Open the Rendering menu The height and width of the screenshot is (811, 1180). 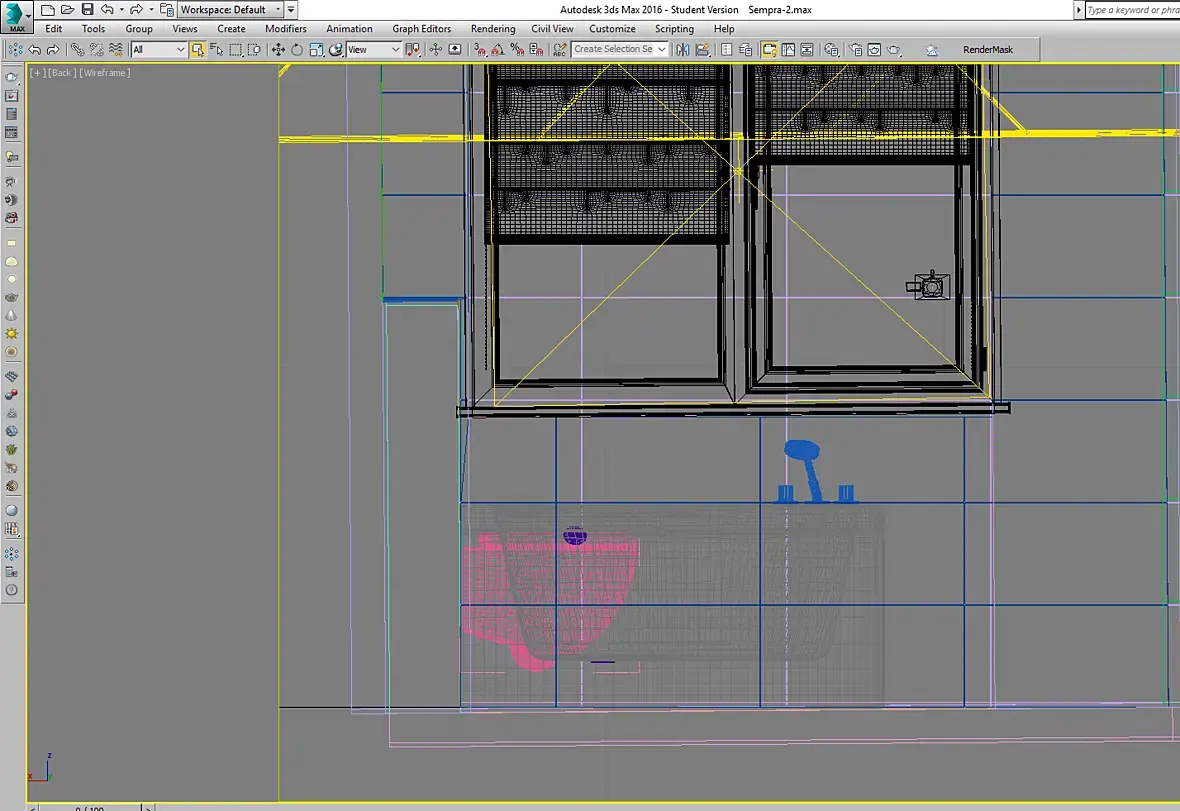493,29
